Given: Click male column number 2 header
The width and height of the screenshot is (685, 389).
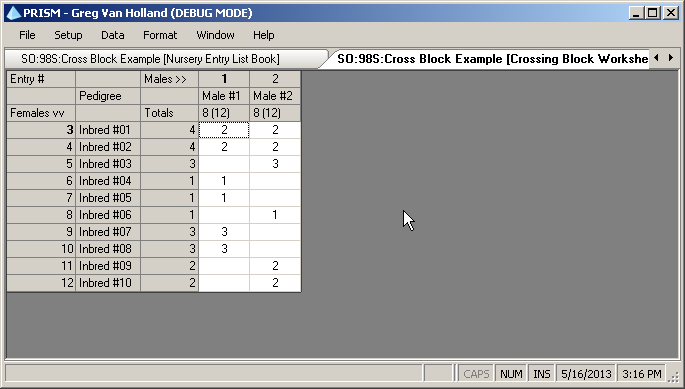Looking at the screenshot, I should click(x=275, y=79).
